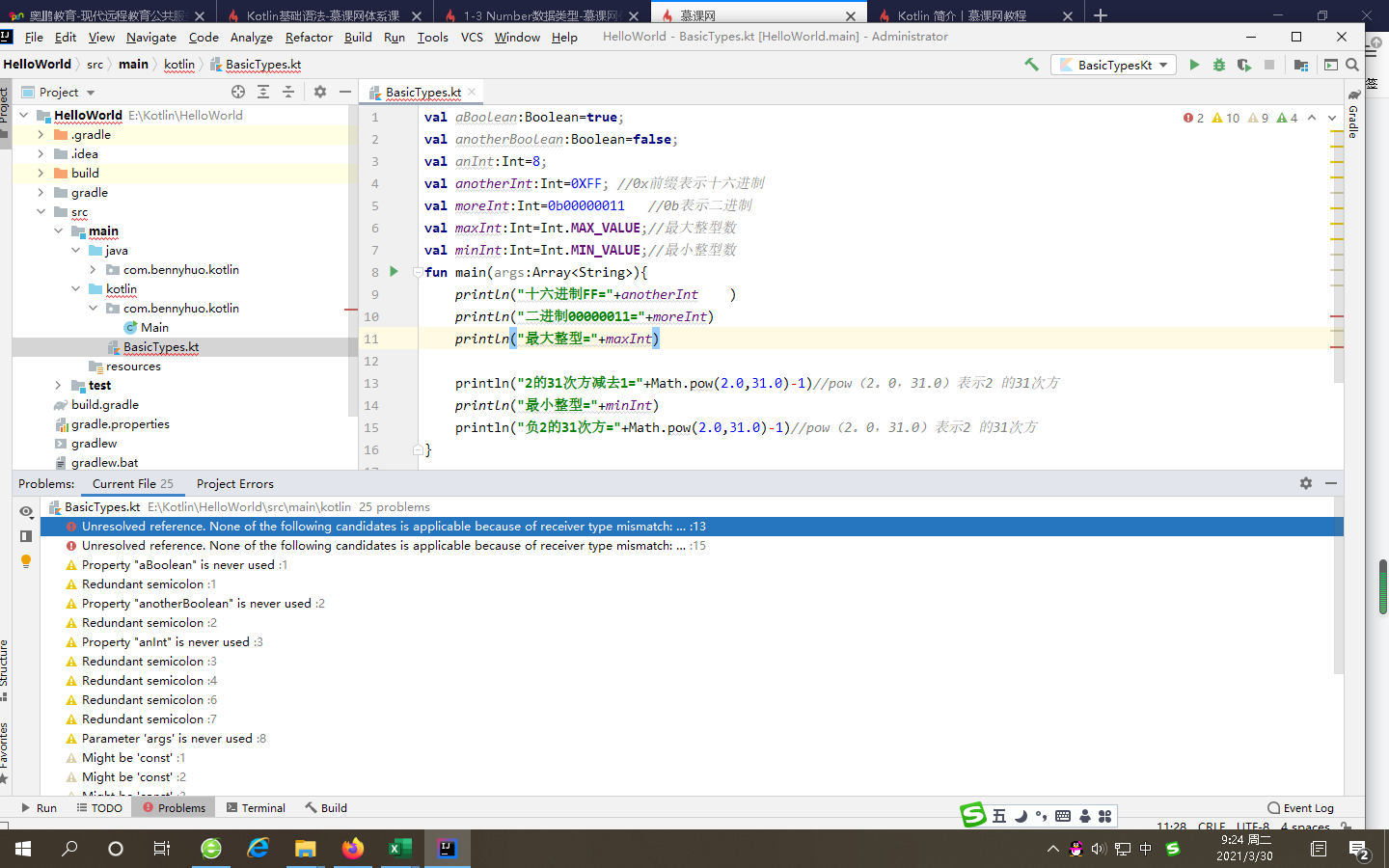This screenshot has width=1389, height=868.
Task: Select gradle.properties in the project tree
Action: [x=120, y=424]
